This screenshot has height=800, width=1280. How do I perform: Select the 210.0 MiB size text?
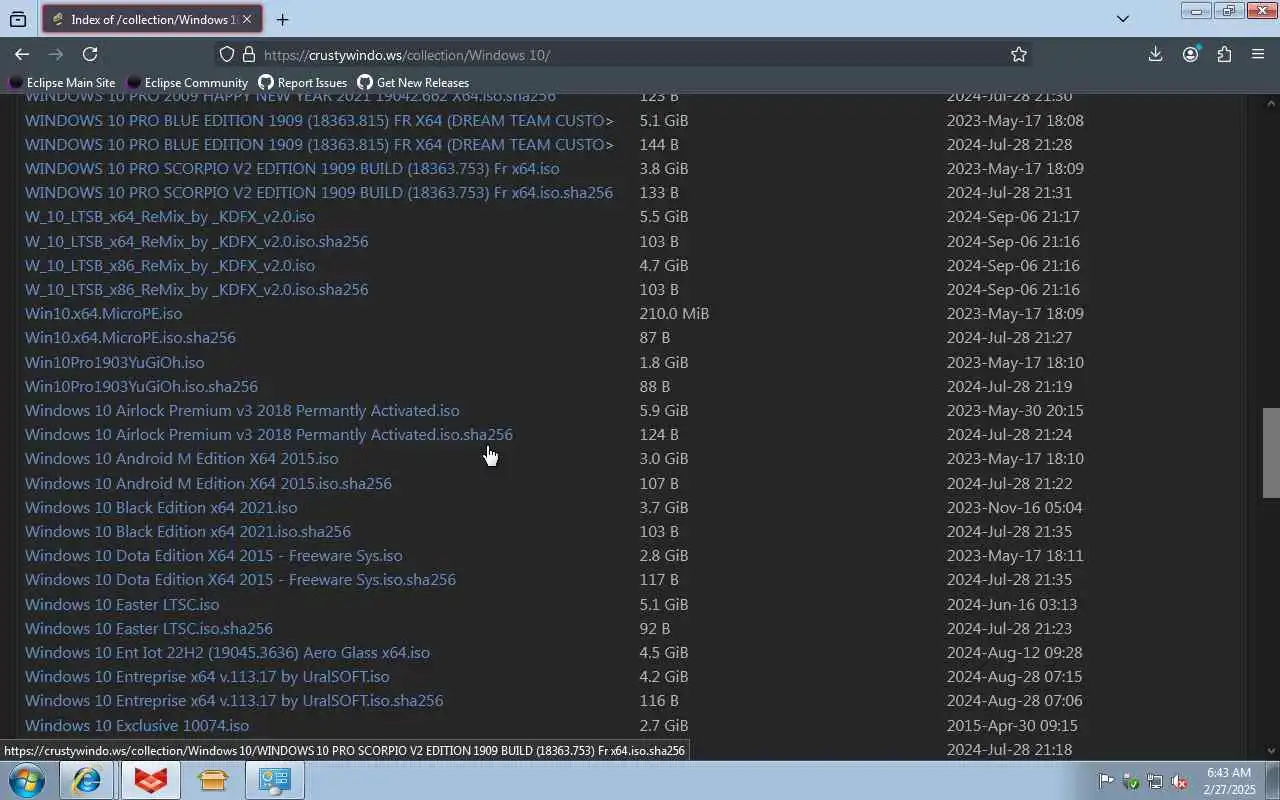pyautogui.click(x=674, y=314)
